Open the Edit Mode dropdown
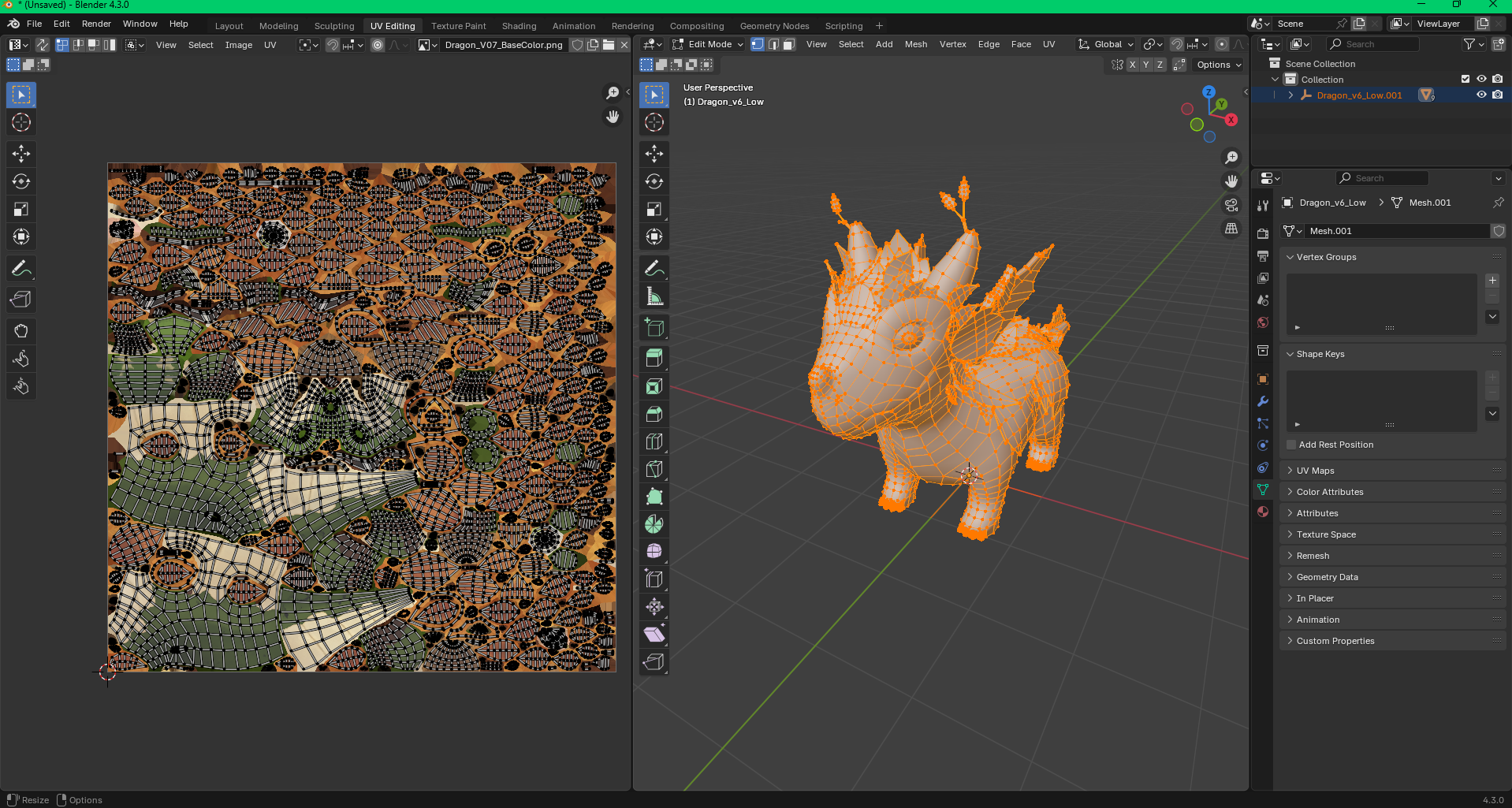Screen dimensions: 1512x808 click(x=708, y=45)
